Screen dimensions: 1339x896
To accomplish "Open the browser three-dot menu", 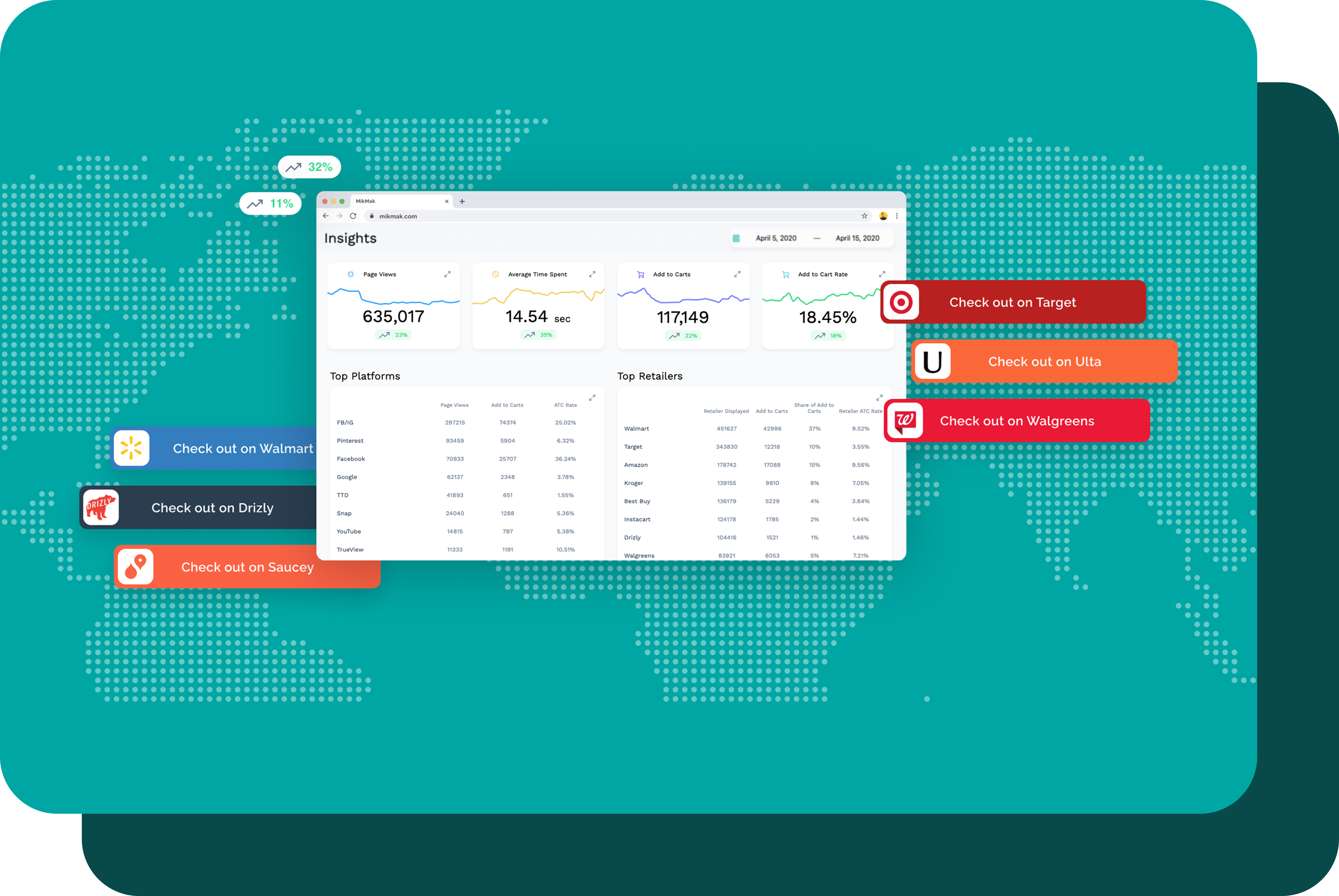I will 897,216.
